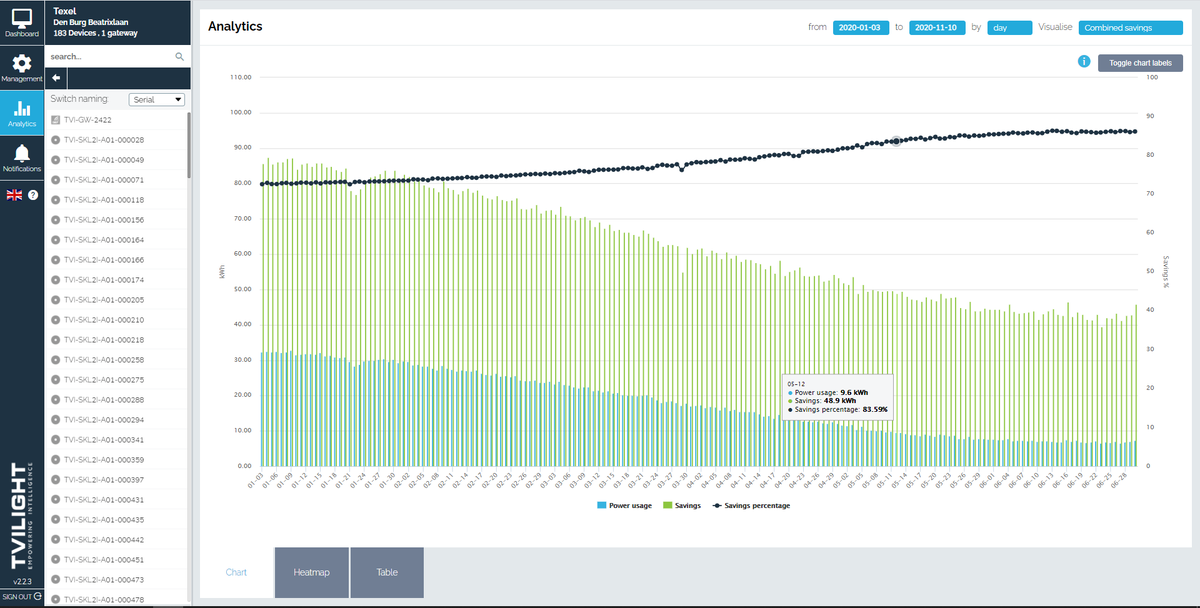Viewport: 1200px width, 608px height.
Task: Switch to the Table tab
Action: point(387,572)
